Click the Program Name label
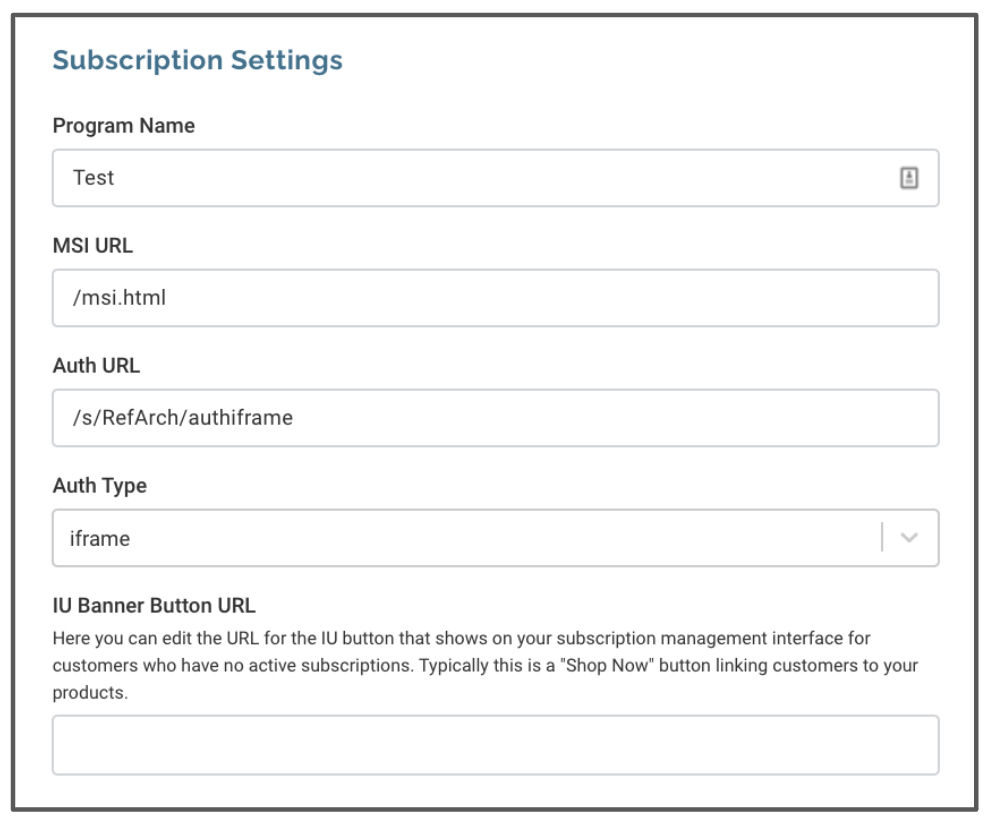 (x=124, y=126)
